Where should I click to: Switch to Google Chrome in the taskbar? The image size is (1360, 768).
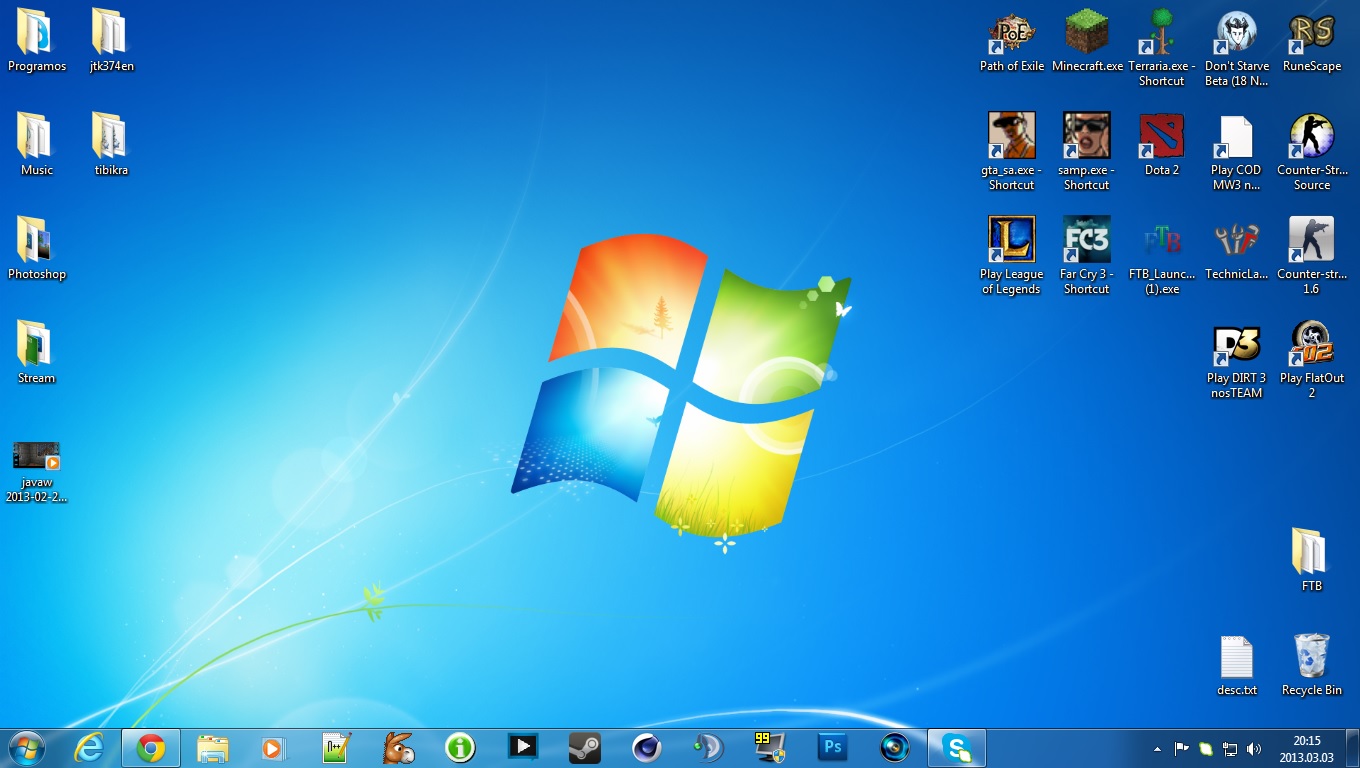[151, 748]
